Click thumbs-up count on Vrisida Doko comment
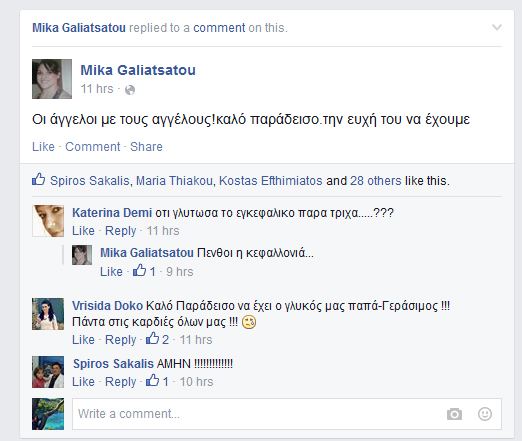This screenshot has width=522, height=441. coord(157,339)
